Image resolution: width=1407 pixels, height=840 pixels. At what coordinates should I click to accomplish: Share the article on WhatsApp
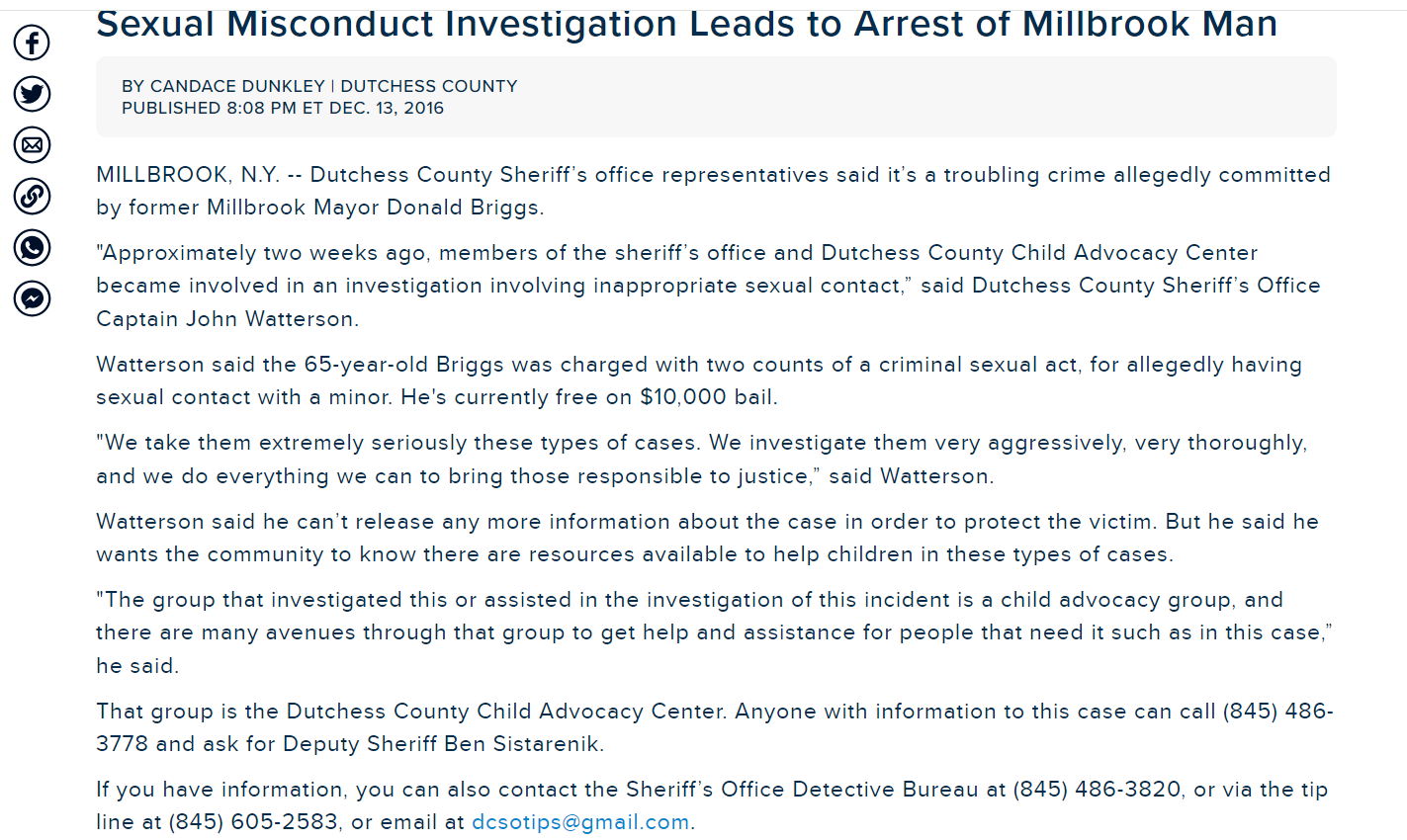pyautogui.click(x=32, y=247)
